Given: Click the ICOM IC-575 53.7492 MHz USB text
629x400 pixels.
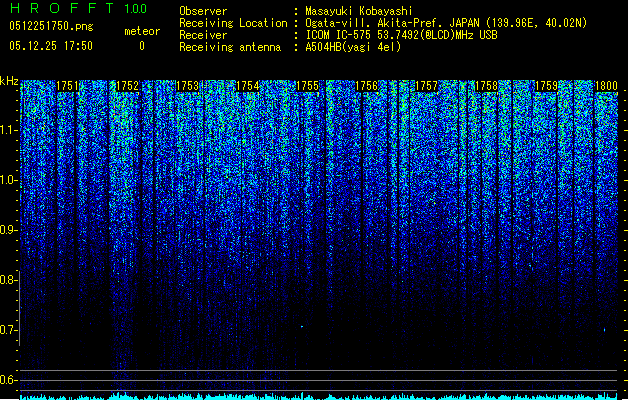Looking at the screenshot, I should point(402,35).
